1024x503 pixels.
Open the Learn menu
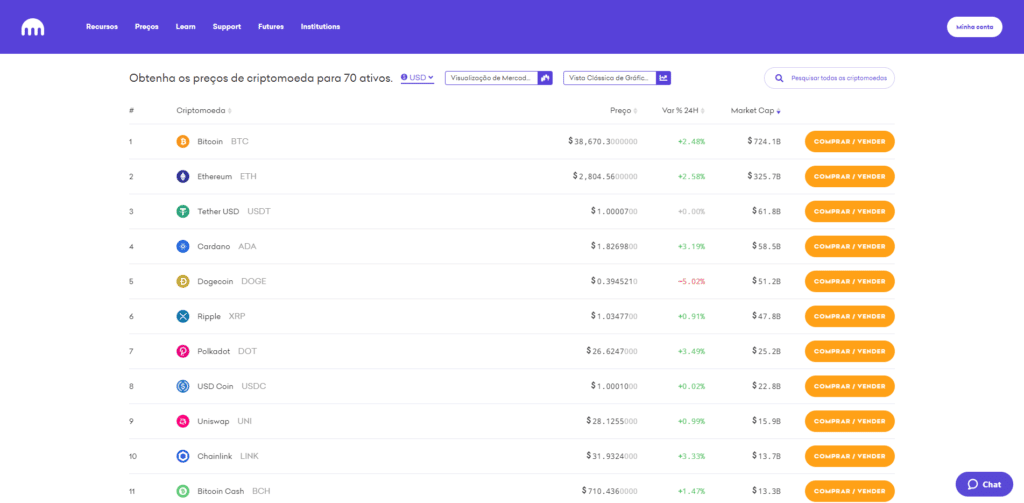(x=185, y=27)
